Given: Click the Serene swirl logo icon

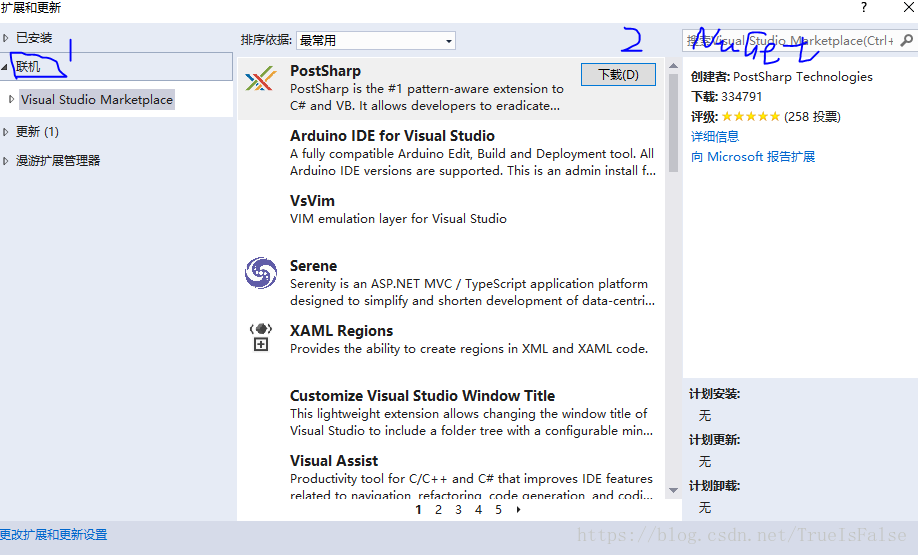Looking at the screenshot, I should (261, 273).
